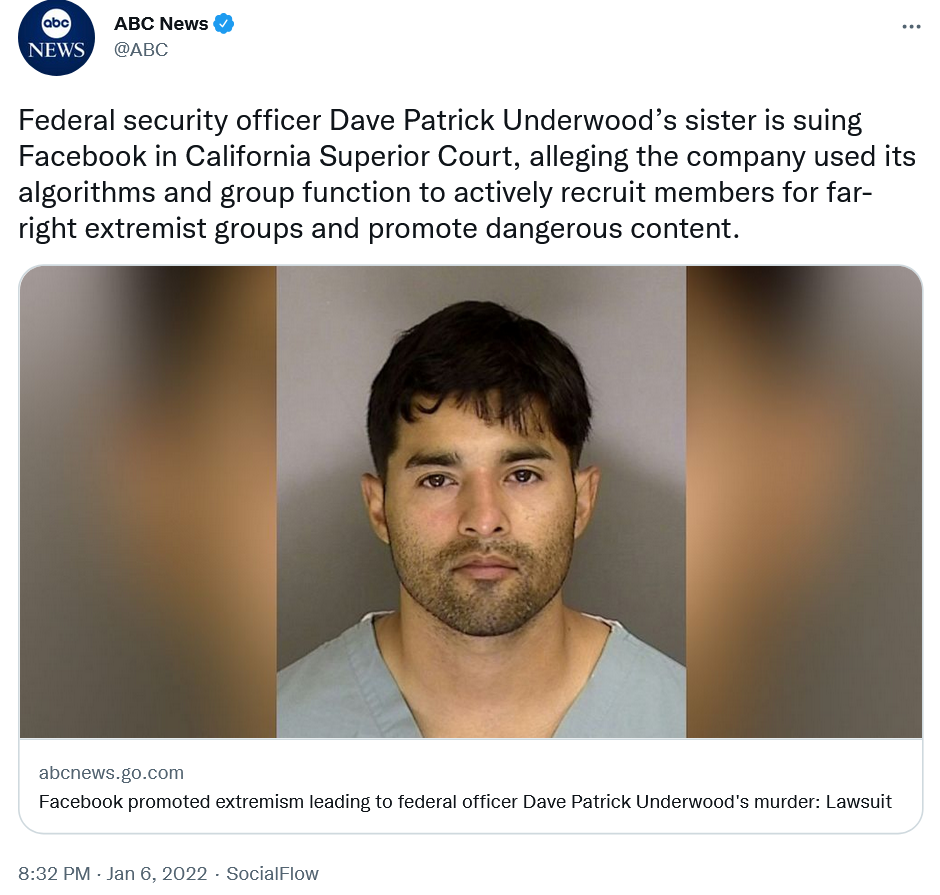
Task: Click the tweet line starting with 'algorithms and group function'
Action: pyautogui.click(x=445, y=193)
